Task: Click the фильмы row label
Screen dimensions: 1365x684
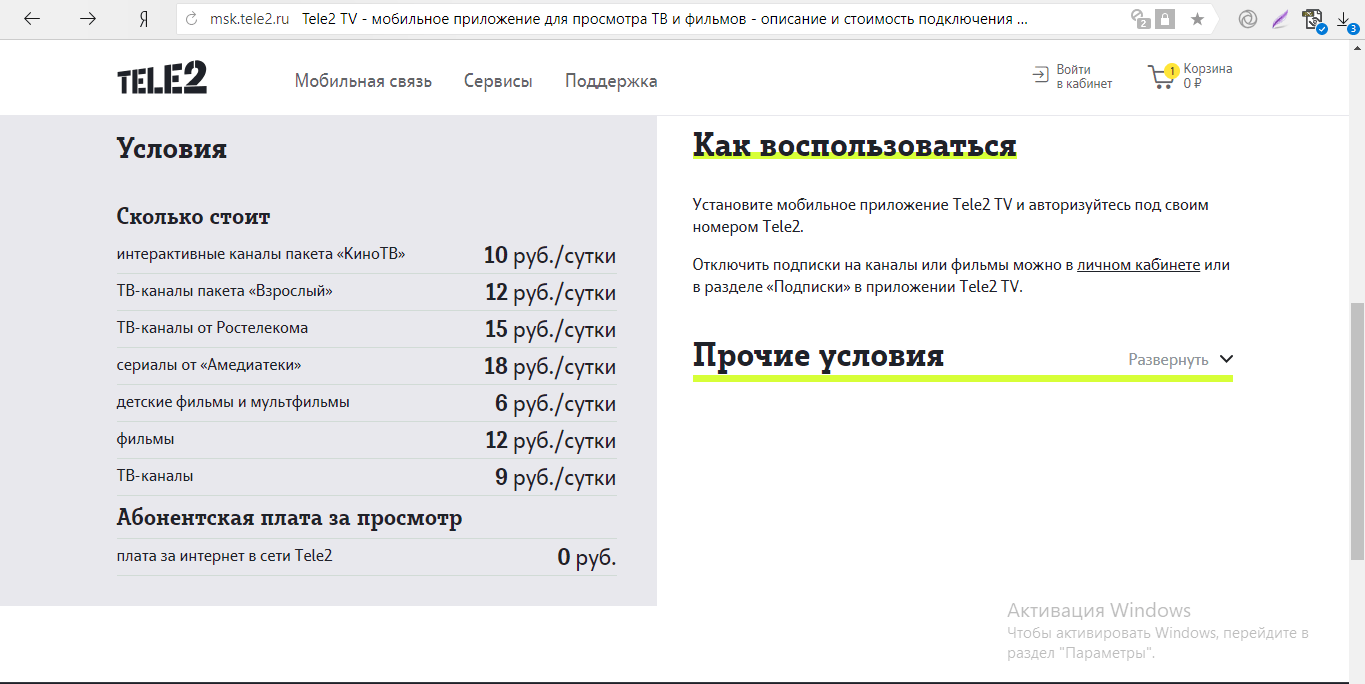Action: (146, 439)
